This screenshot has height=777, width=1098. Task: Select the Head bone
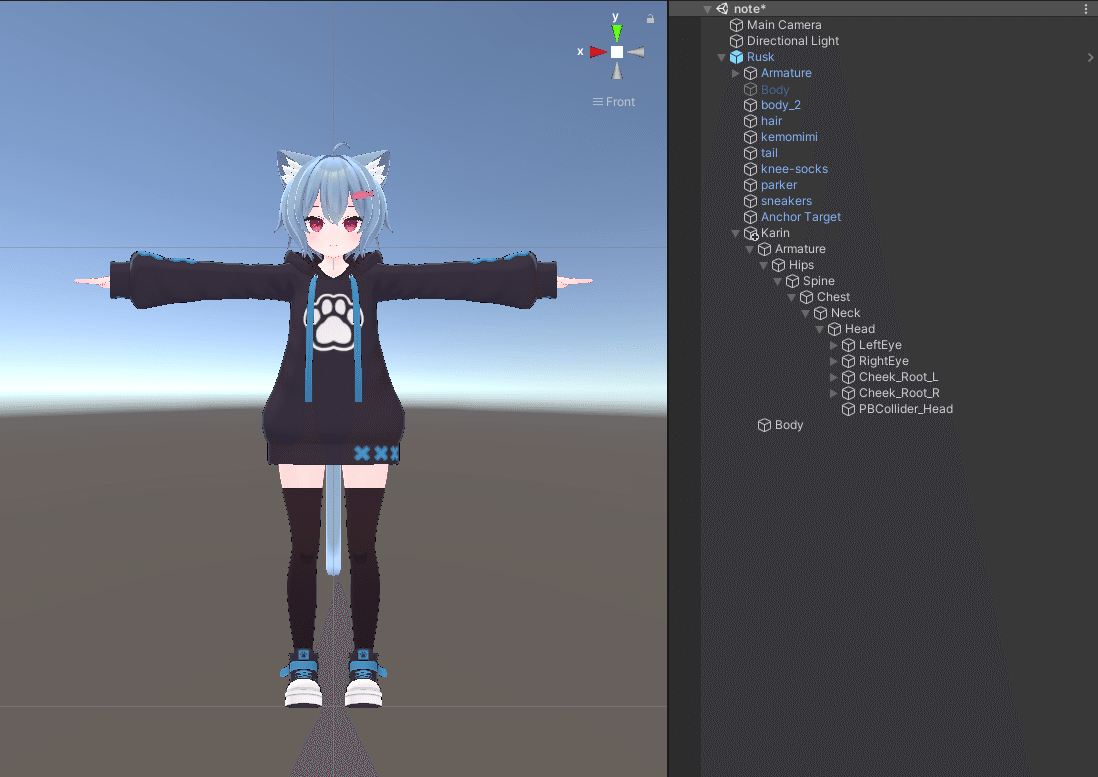point(859,330)
